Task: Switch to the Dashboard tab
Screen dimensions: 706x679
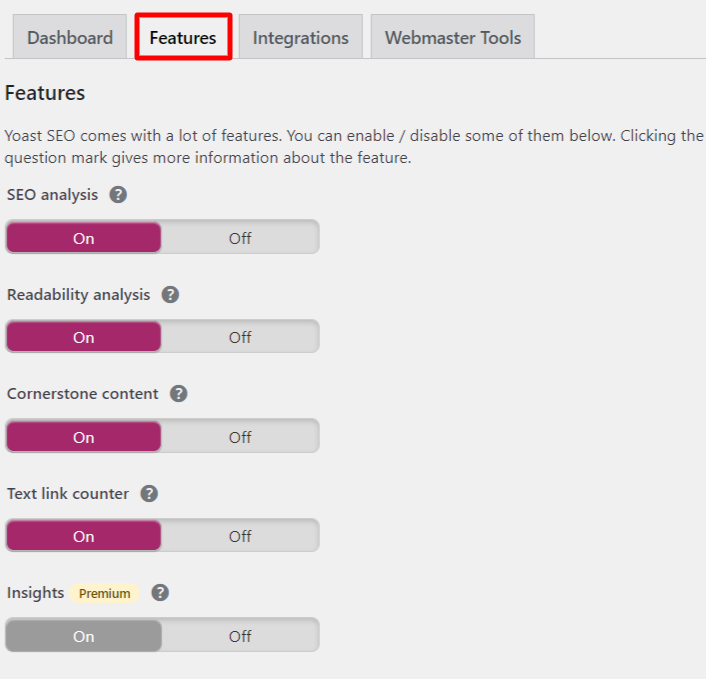Action: (x=70, y=38)
